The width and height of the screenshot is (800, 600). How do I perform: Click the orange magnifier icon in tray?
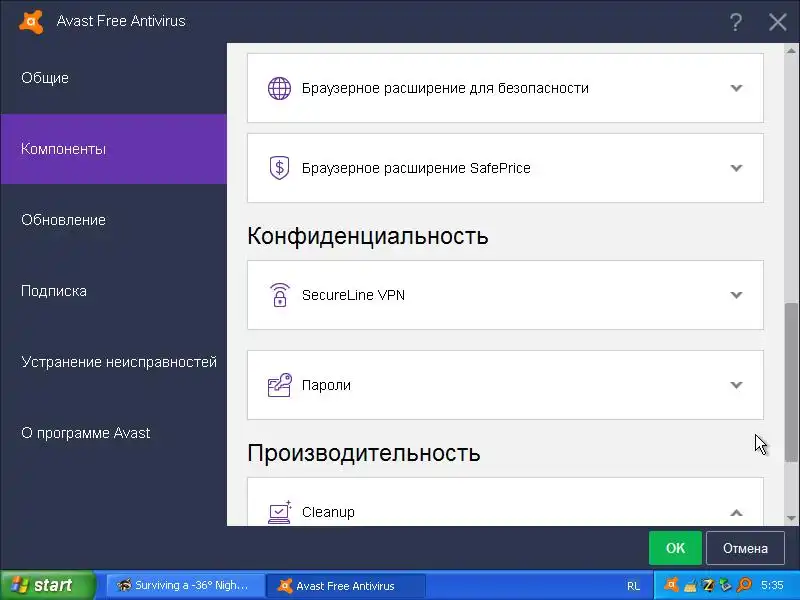pyautogui.click(x=744, y=585)
